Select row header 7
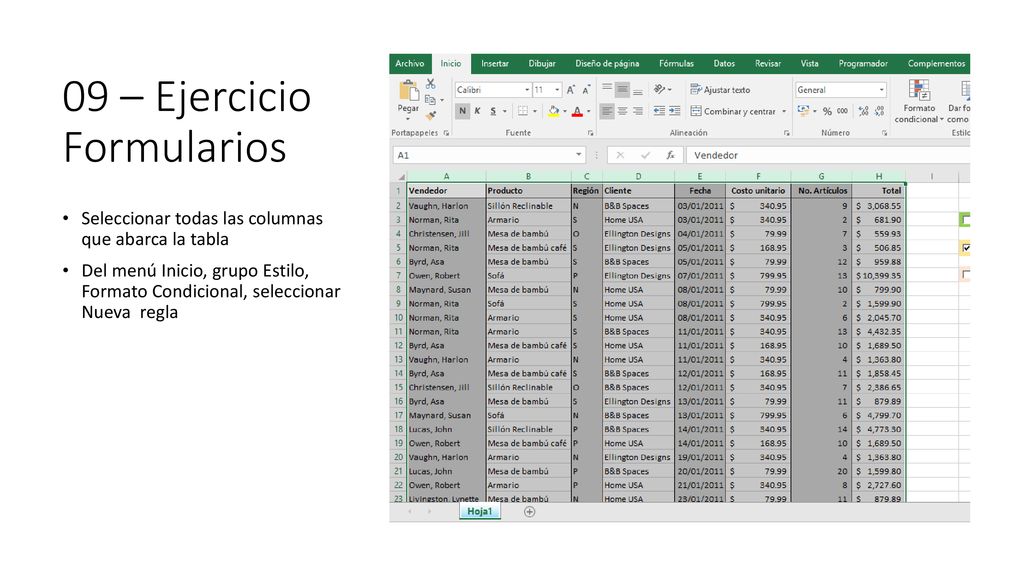The height and width of the screenshot is (576, 1024). 398,276
